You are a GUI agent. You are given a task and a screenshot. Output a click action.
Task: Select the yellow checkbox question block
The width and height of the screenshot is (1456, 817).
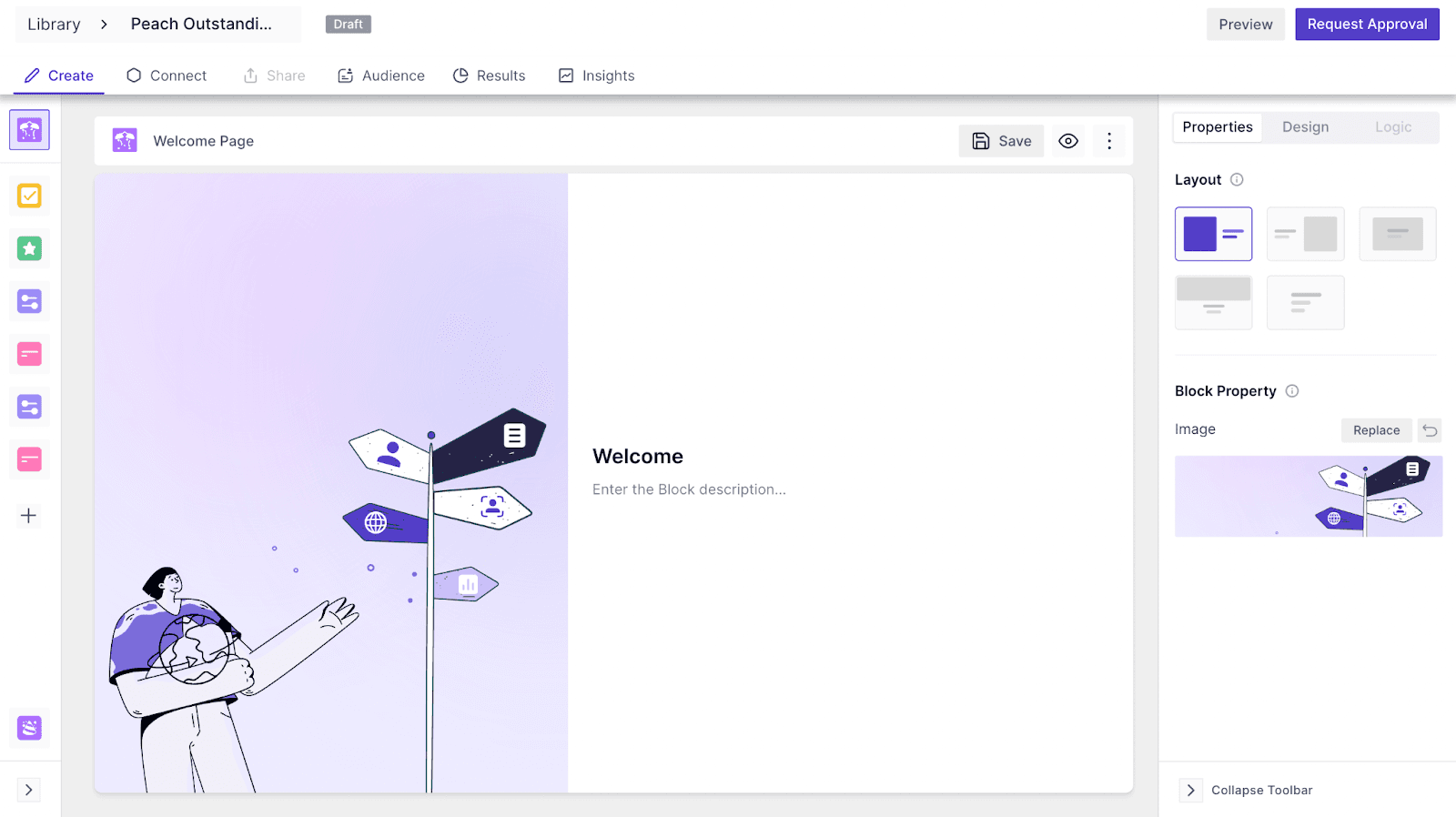point(29,196)
